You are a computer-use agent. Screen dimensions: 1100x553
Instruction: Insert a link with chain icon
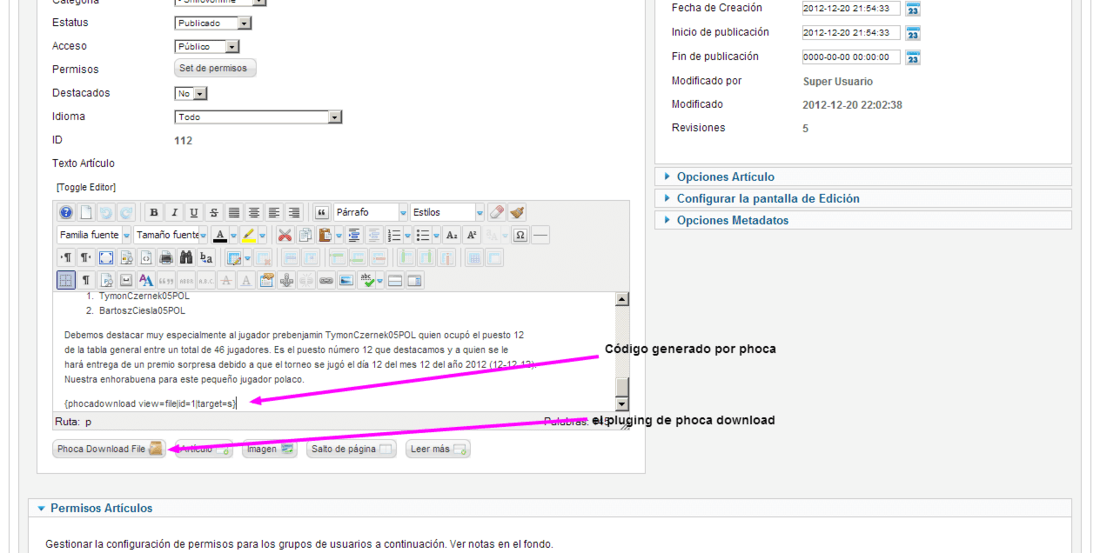click(326, 281)
